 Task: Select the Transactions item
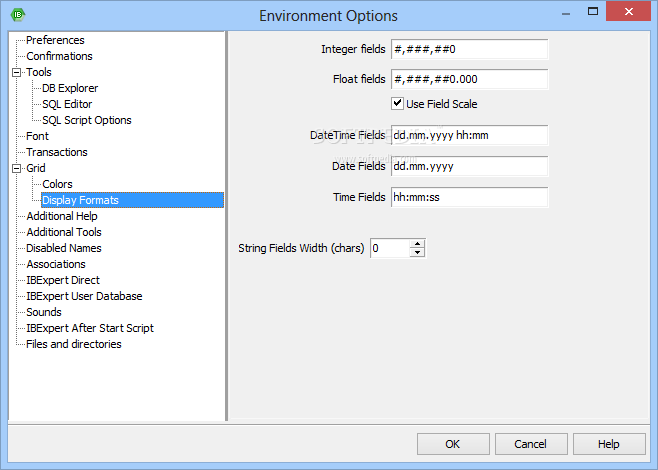coord(57,152)
